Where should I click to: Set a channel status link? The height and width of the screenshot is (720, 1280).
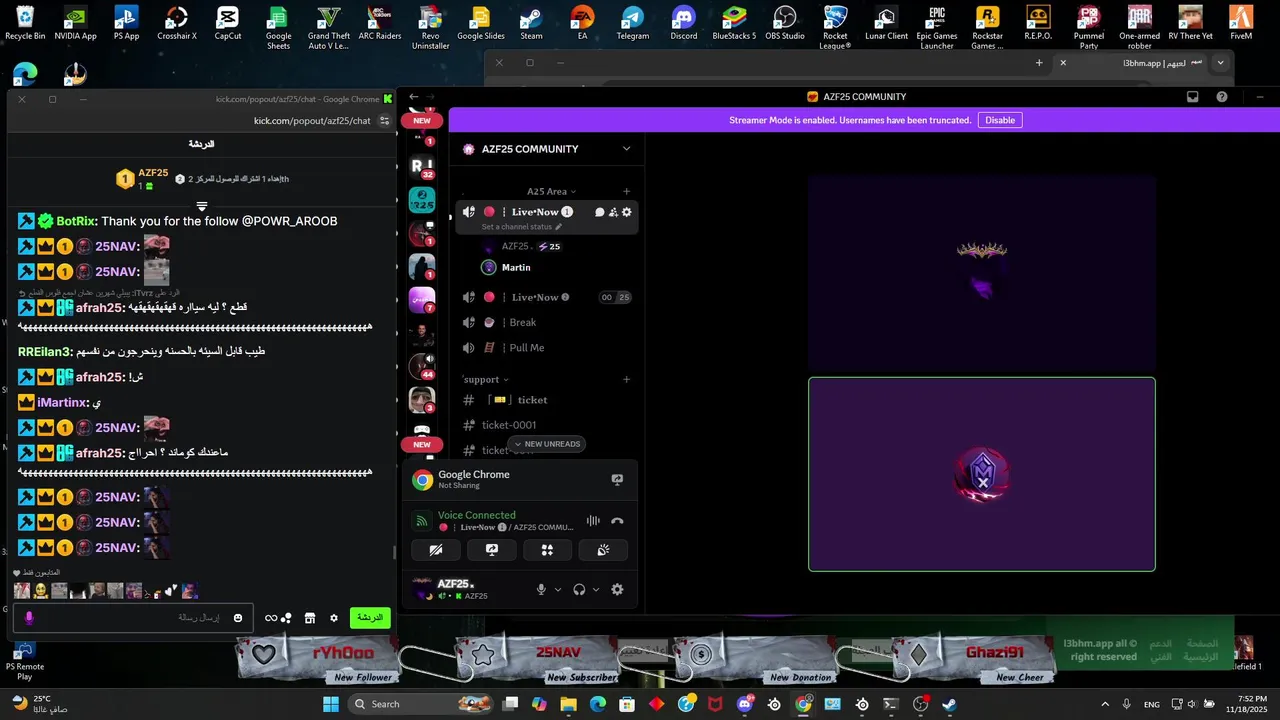521,227
